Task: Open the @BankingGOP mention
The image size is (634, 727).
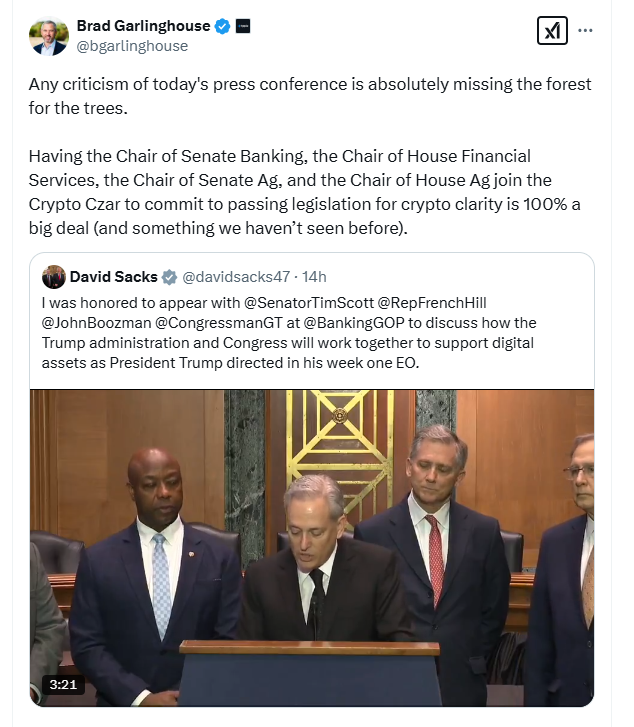Action: pyautogui.click(x=354, y=323)
